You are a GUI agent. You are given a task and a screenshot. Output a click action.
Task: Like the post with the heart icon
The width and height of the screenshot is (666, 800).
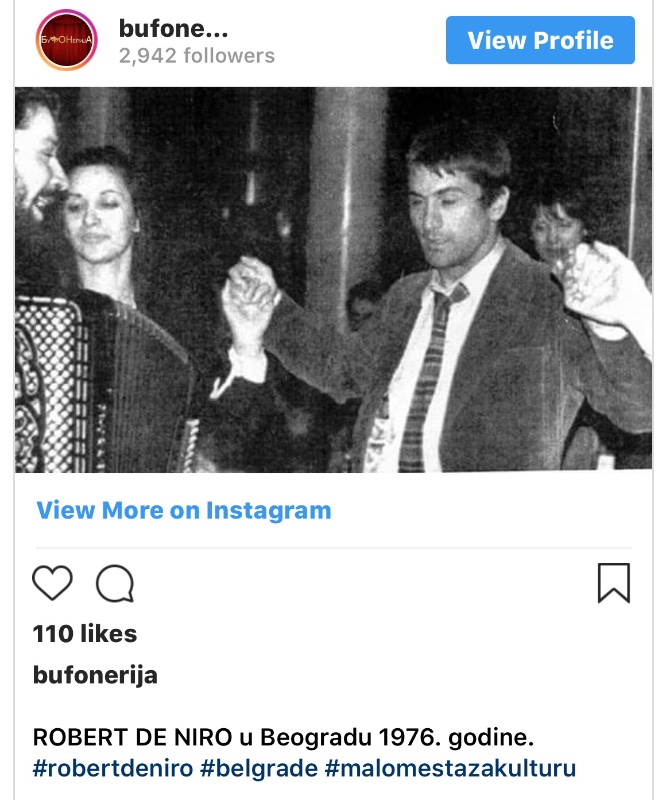click(x=52, y=583)
